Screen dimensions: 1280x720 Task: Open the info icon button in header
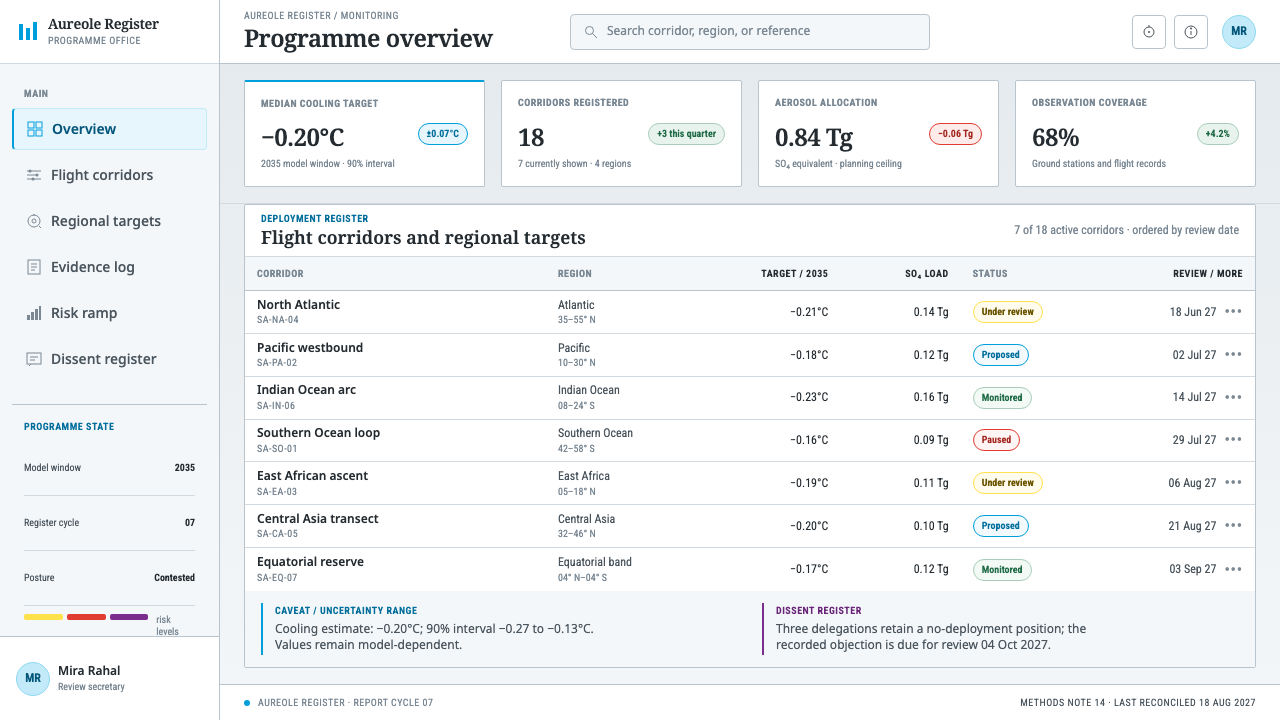(x=1191, y=31)
